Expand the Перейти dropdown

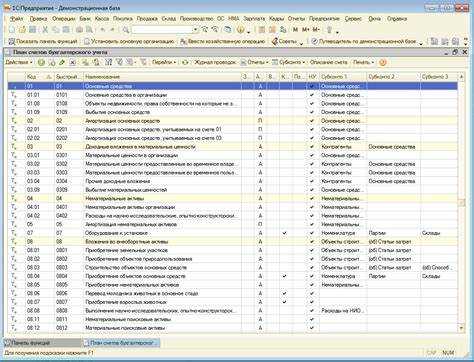point(164,62)
